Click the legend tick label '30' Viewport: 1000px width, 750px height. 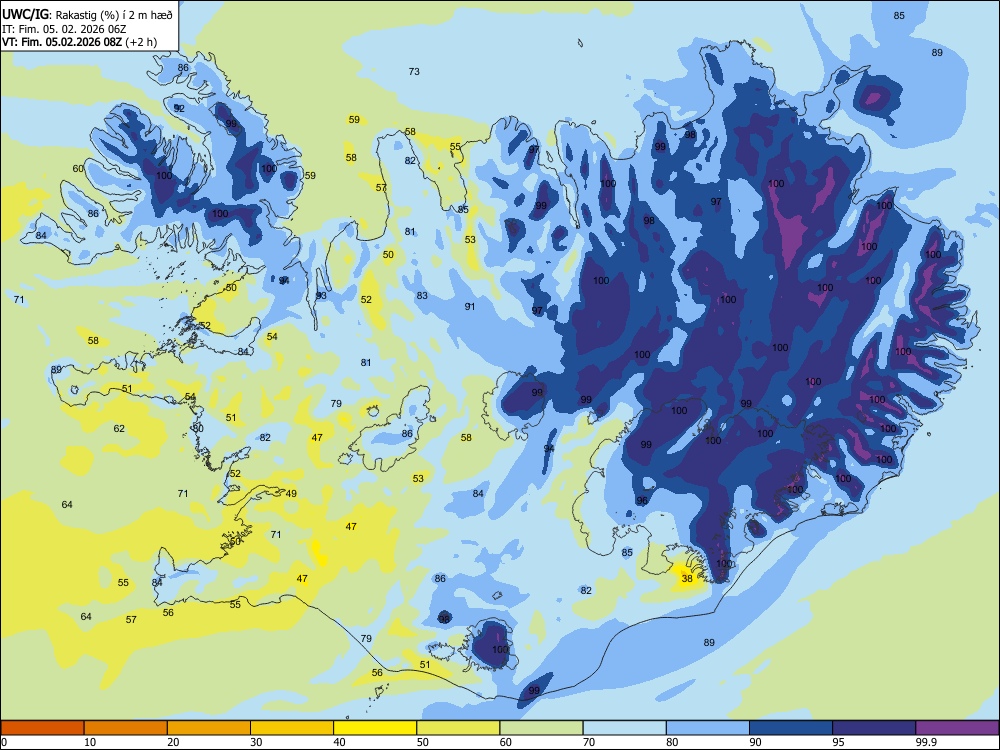(256, 742)
